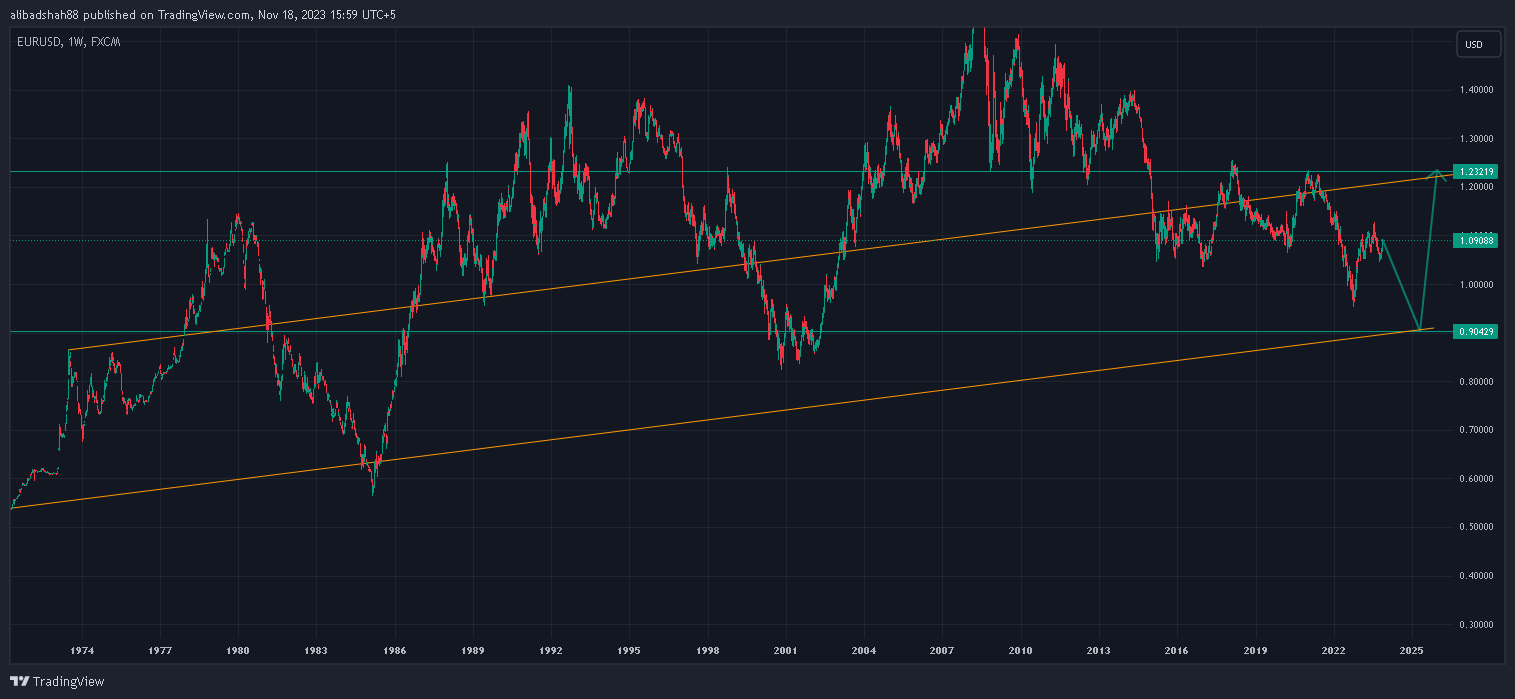Click the 1.40000 price axis label
1515x699 pixels.
tap(1477, 90)
